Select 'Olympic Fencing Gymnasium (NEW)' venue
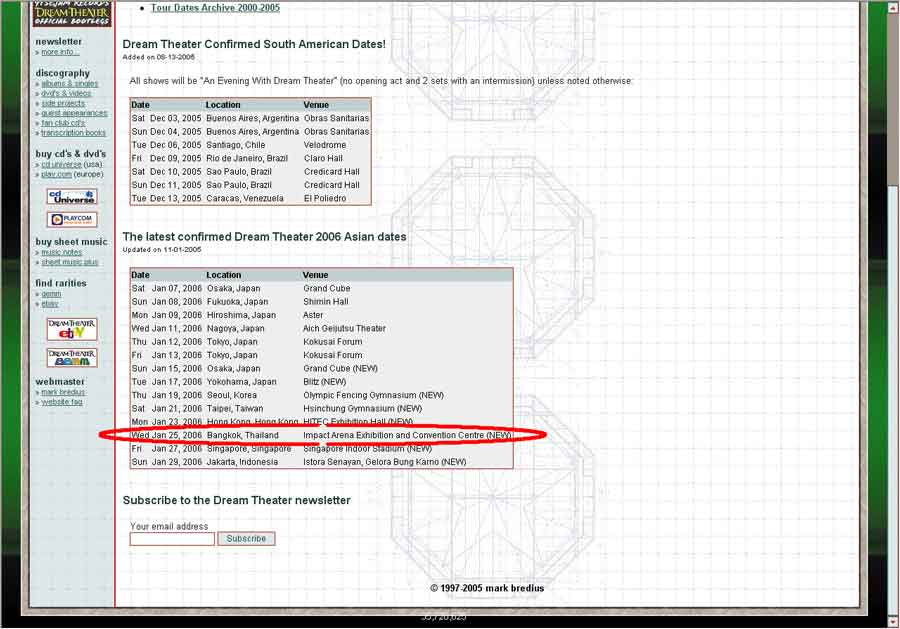 (x=373, y=395)
